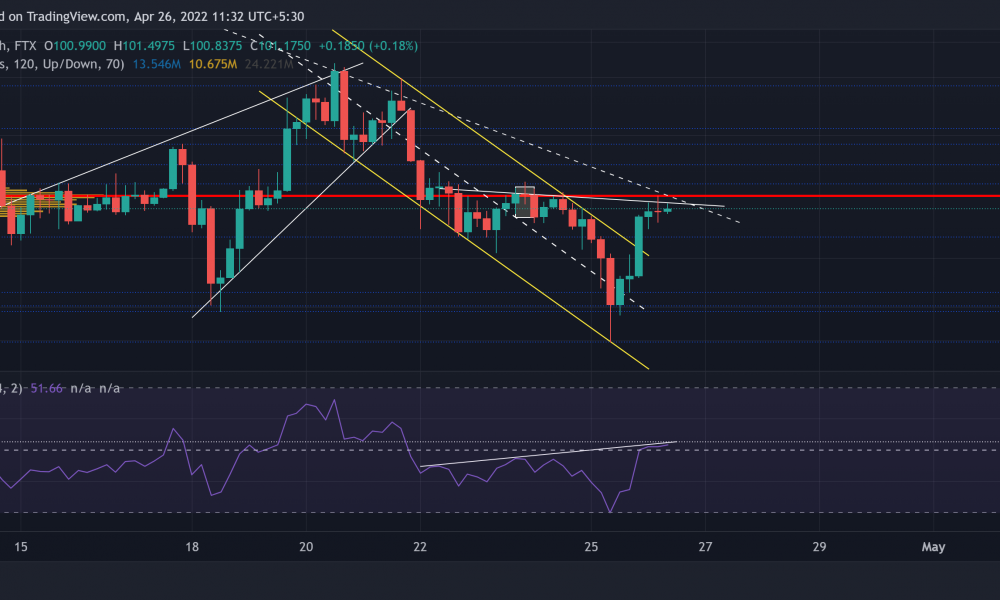Click the RSI value 51.66

pyautogui.click(x=47, y=388)
